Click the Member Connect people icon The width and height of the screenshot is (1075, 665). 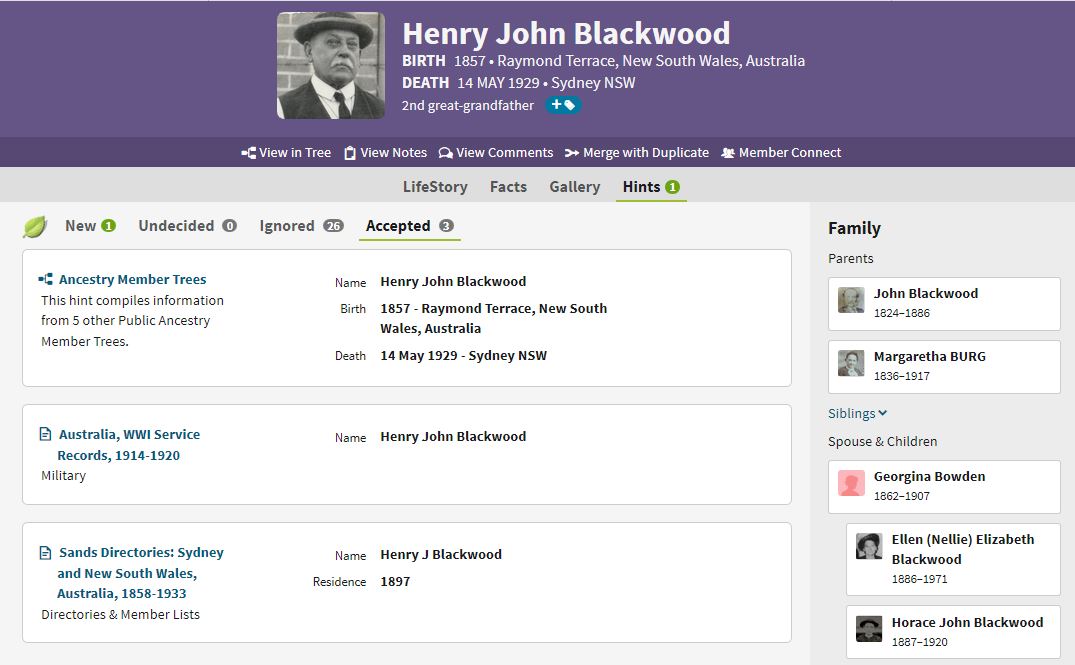727,153
